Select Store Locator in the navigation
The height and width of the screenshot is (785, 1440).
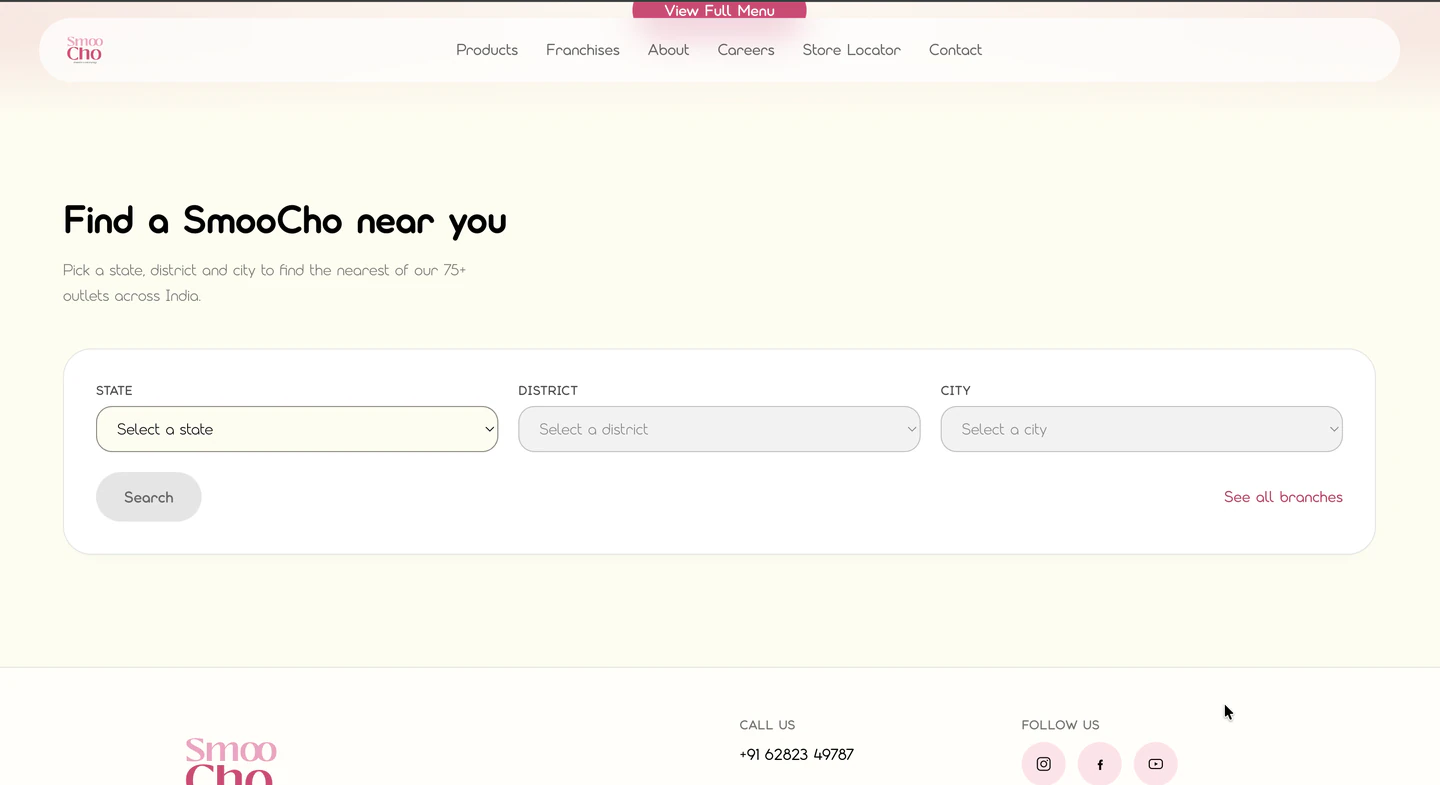[x=852, y=50]
